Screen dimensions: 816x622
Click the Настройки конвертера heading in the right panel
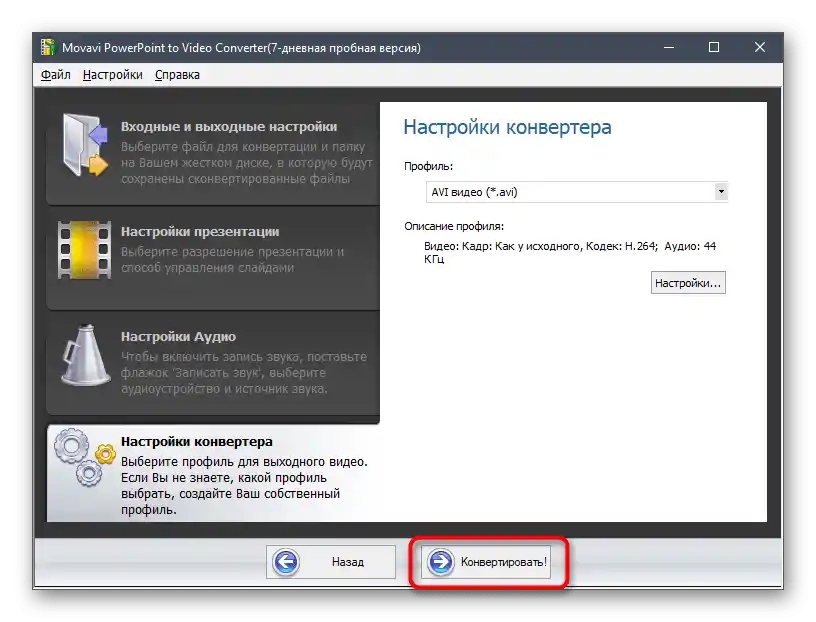(x=507, y=128)
